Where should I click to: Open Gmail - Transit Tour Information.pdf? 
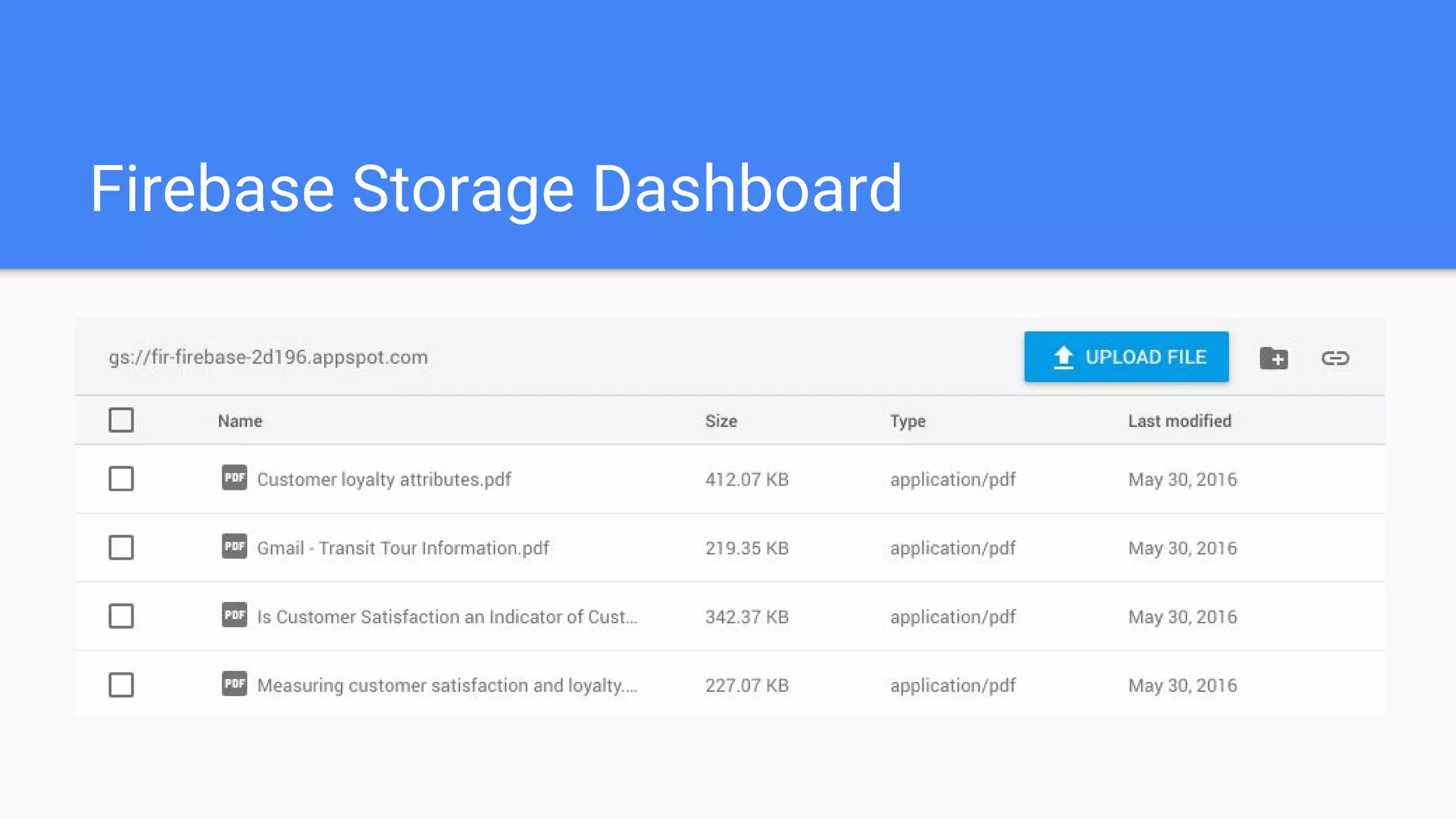click(403, 548)
